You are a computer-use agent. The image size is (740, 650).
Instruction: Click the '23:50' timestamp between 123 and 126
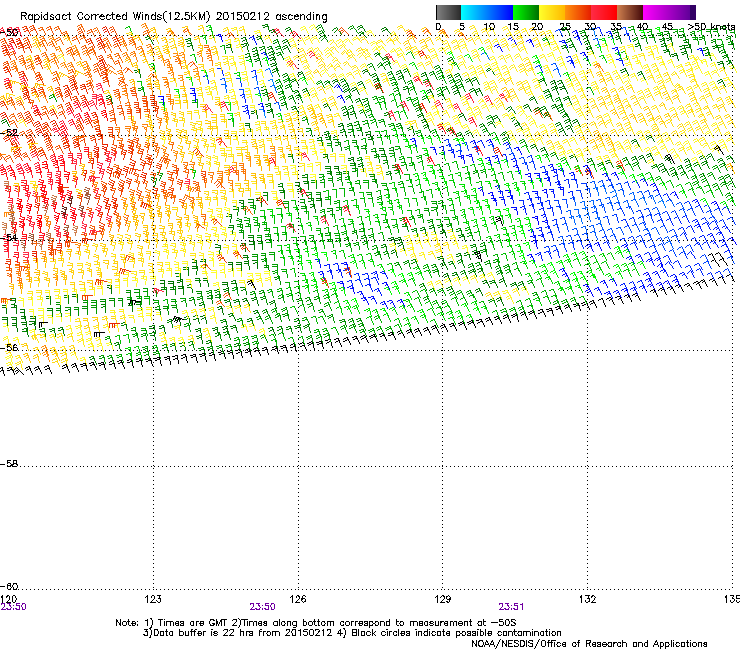tap(262, 607)
